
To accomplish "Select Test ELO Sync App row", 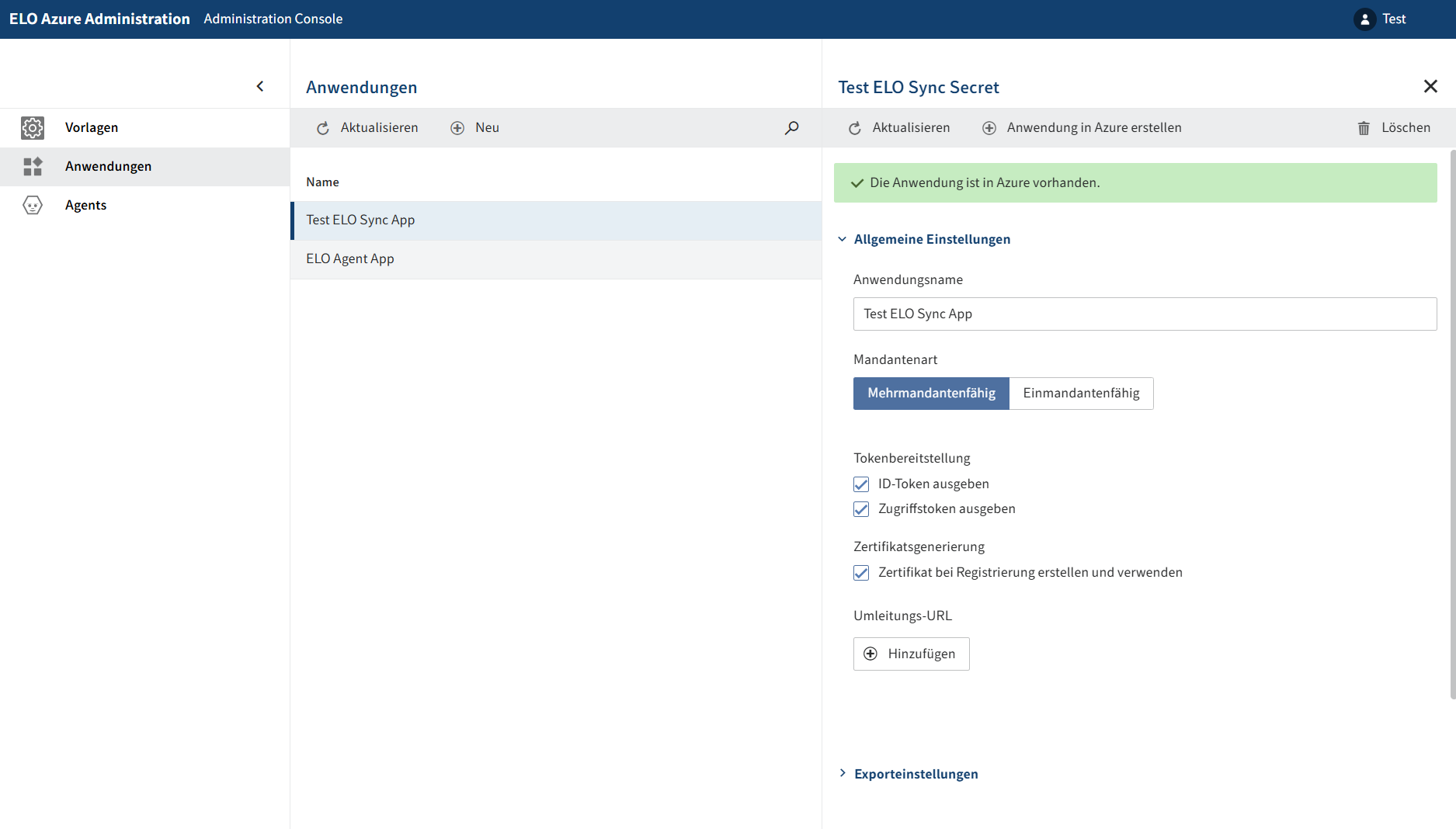I will pyautogui.click(x=556, y=220).
